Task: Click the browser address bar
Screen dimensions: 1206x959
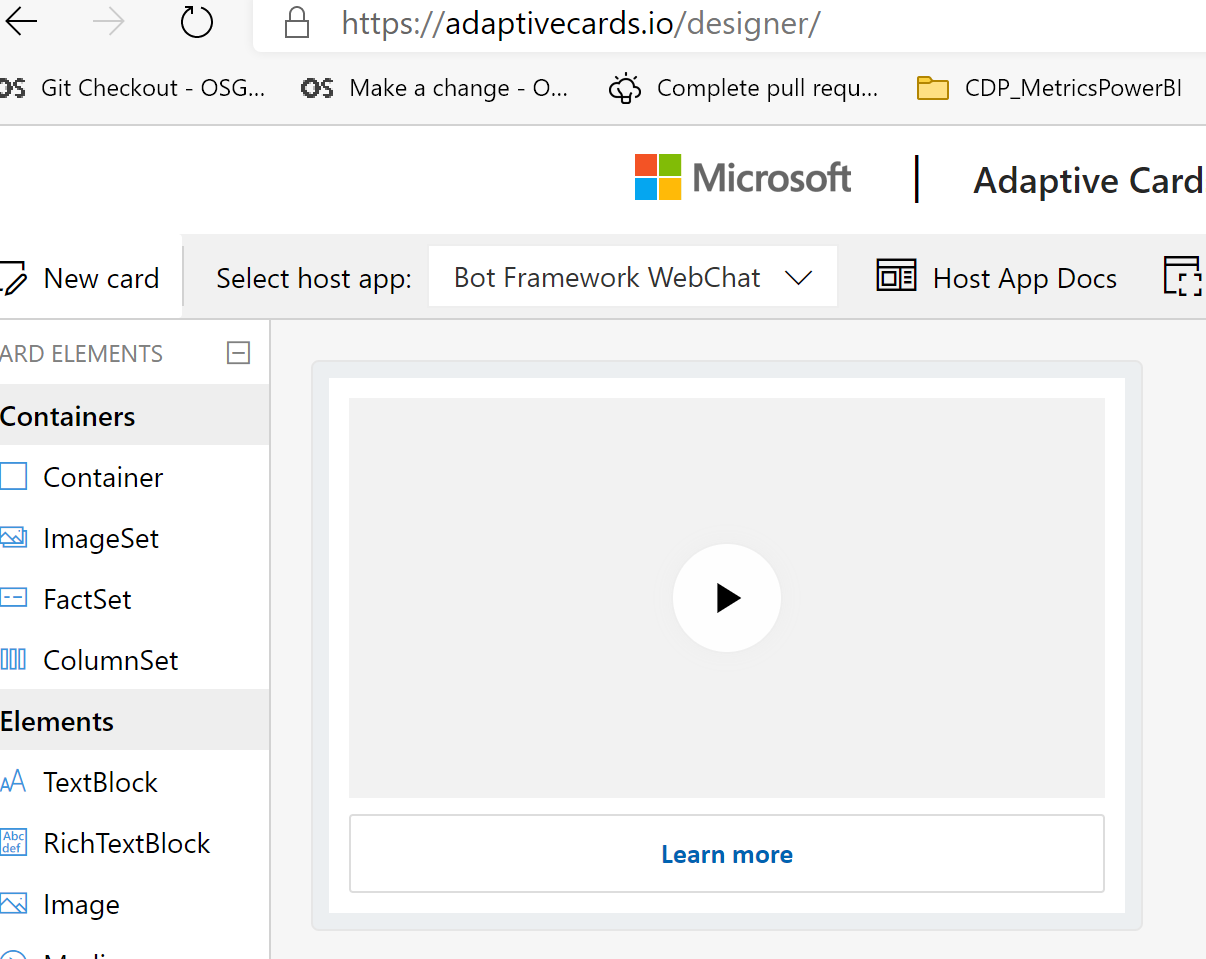Action: pyautogui.click(x=600, y=23)
